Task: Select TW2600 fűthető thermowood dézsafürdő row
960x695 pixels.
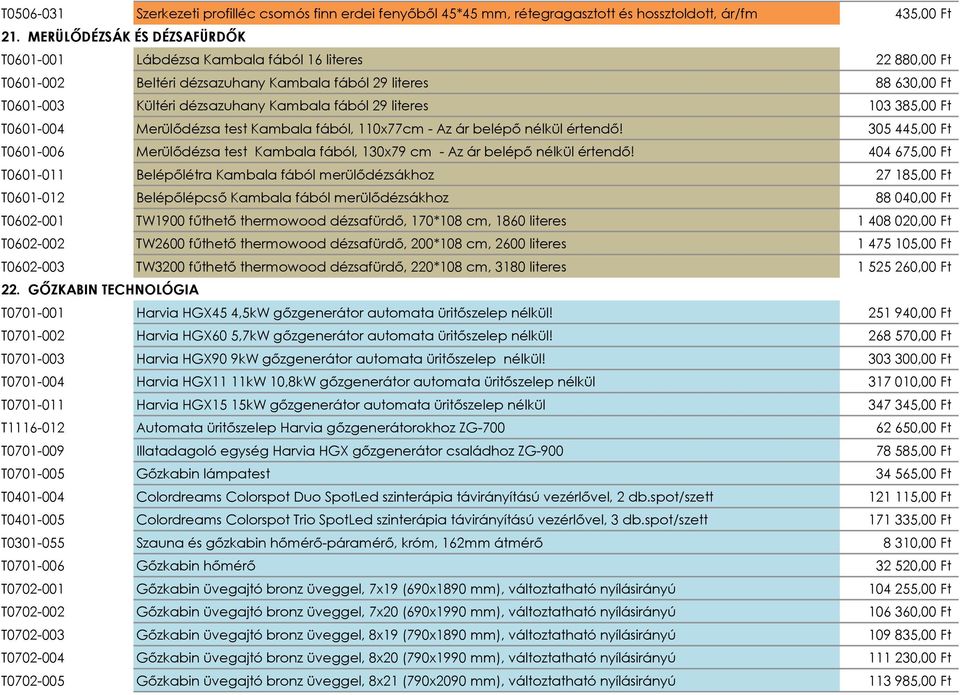Action: click(x=487, y=243)
